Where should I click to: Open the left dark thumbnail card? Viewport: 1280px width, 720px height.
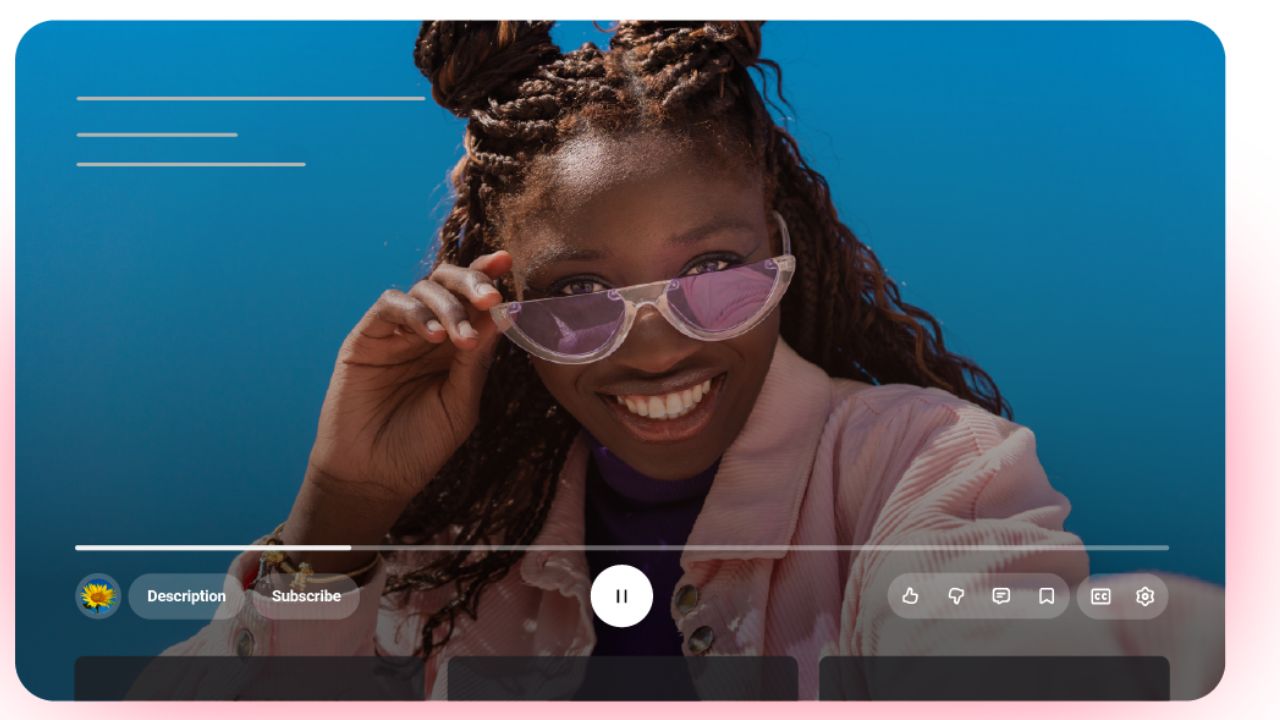click(x=249, y=678)
